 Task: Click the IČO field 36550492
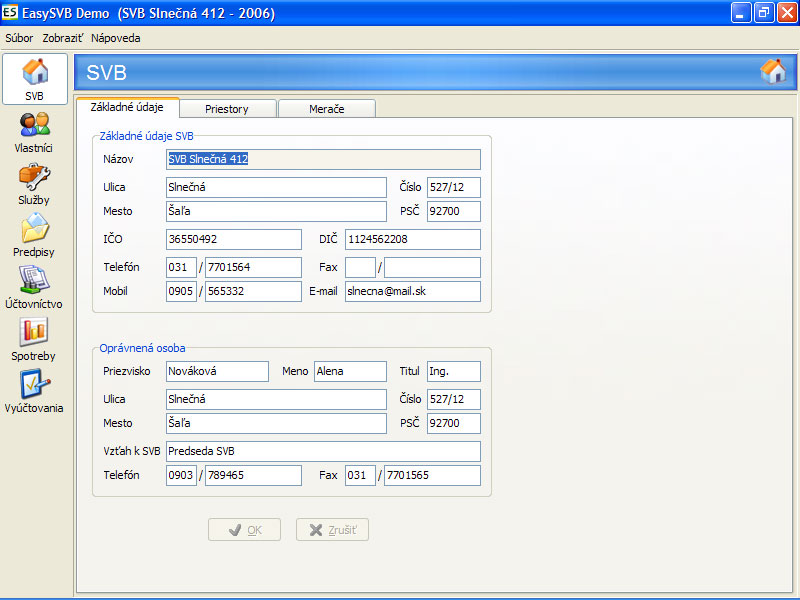coord(234,239)
